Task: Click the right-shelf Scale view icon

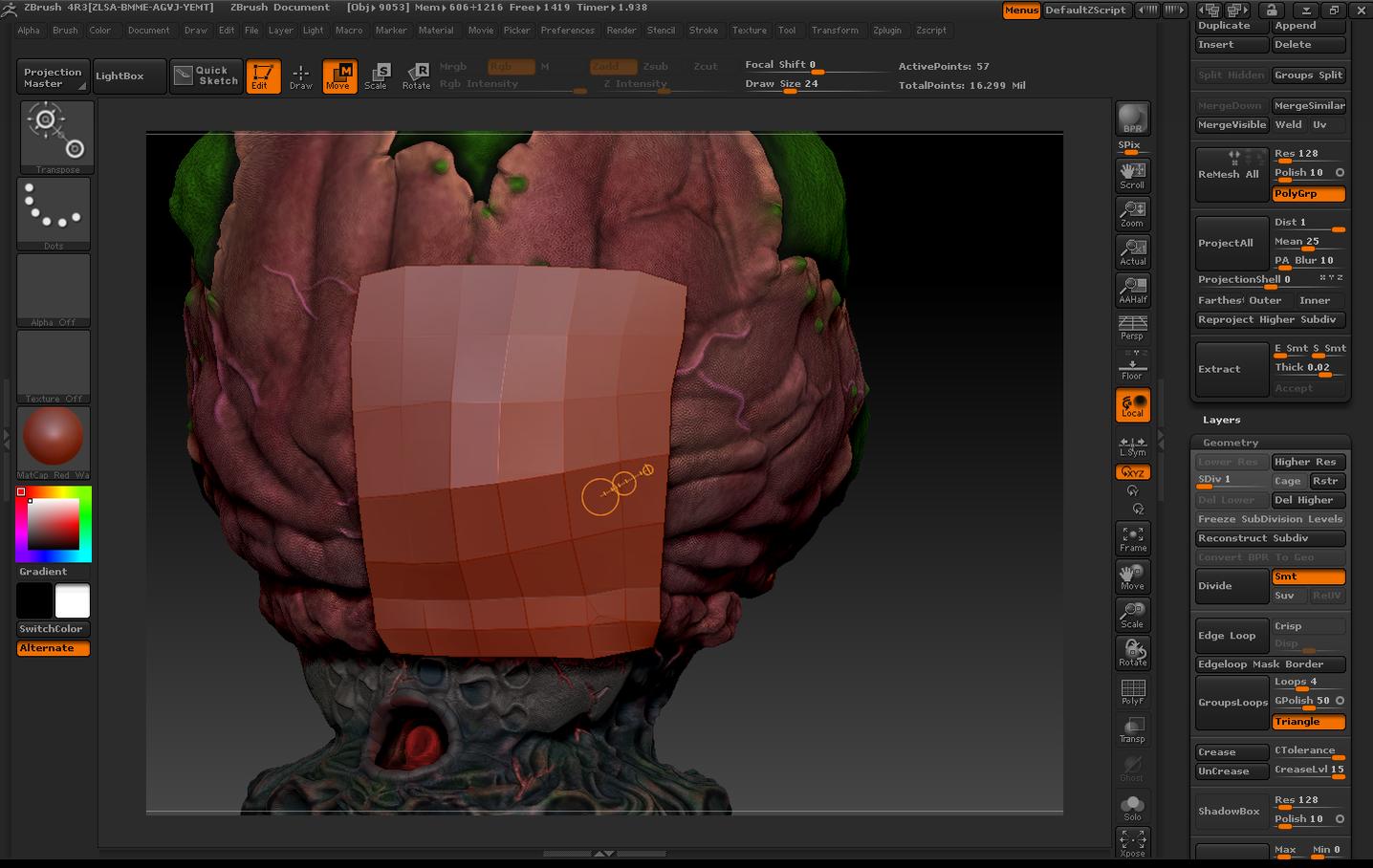Action: 1132,615
